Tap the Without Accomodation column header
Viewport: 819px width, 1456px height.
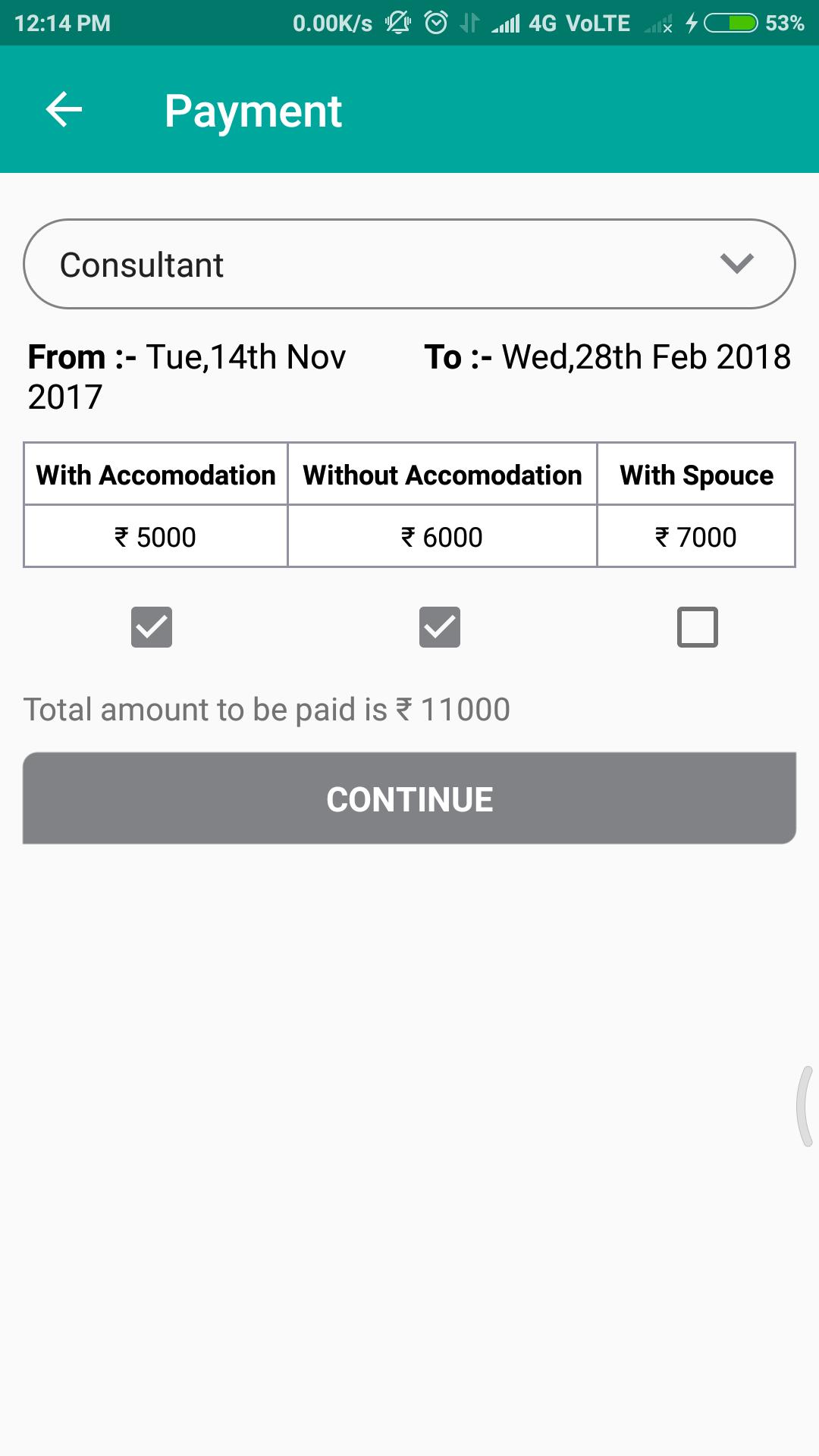pyautogui.click(x=442, y=475)
